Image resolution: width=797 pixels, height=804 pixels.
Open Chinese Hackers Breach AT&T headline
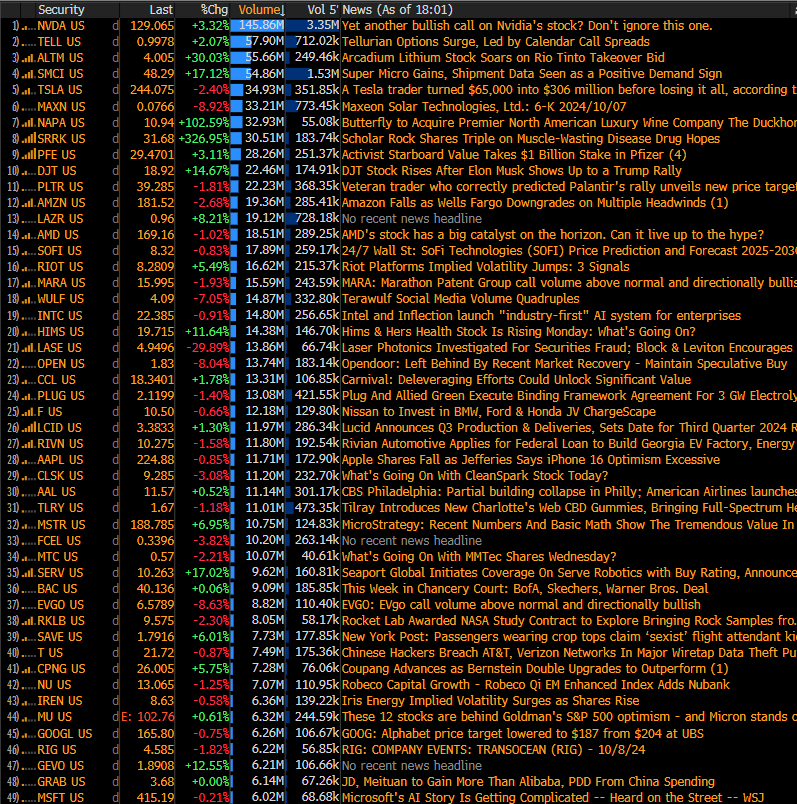[569, 653]
